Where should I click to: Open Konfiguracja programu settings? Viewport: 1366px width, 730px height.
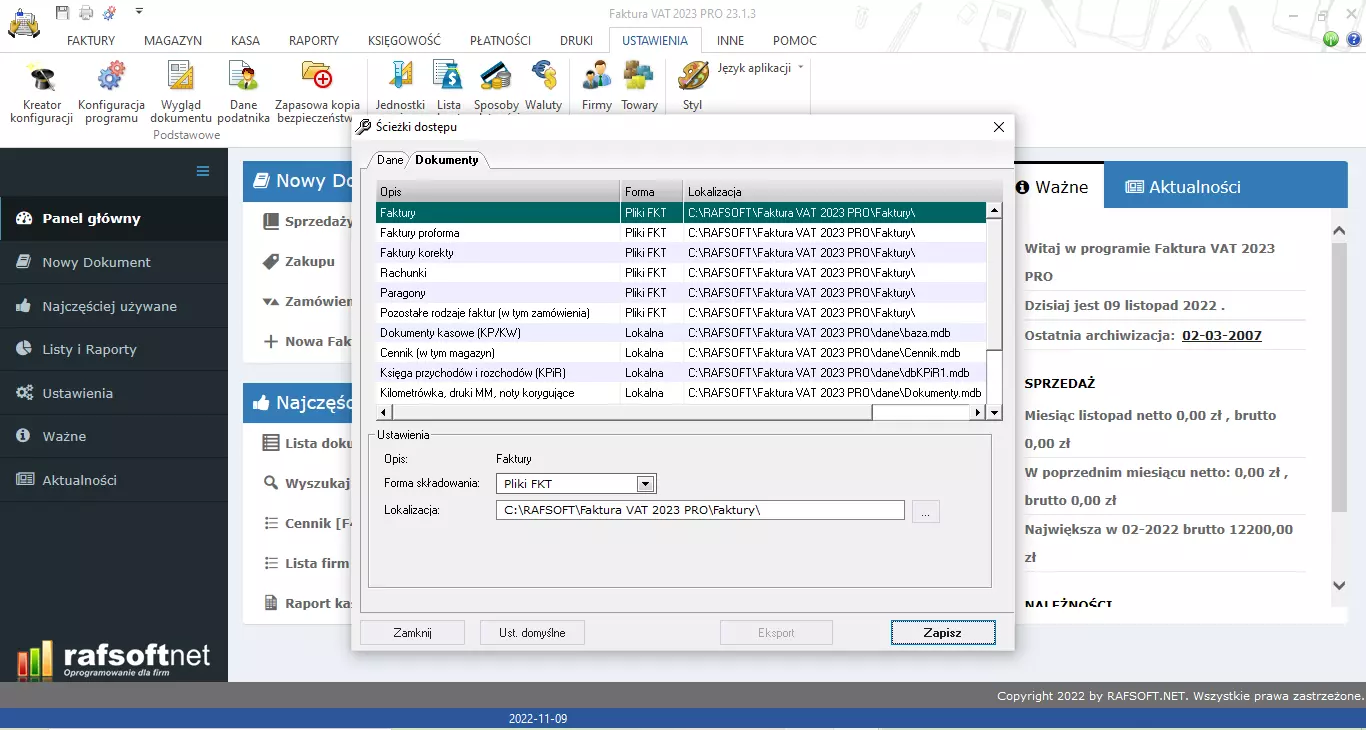pos(110,90)
